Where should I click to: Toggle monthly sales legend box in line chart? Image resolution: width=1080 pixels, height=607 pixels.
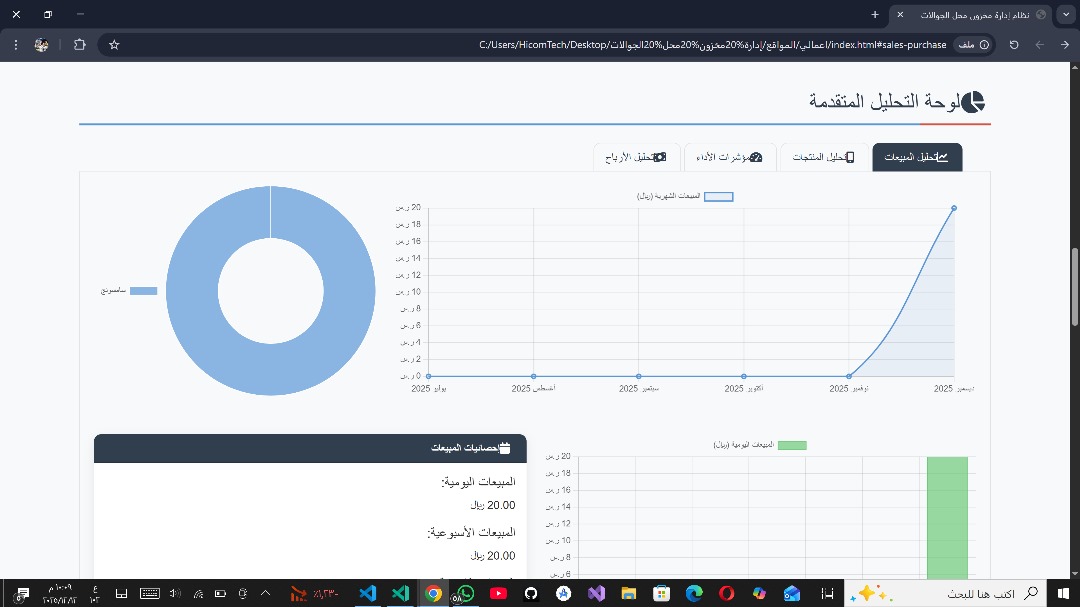tap(718, 196)
